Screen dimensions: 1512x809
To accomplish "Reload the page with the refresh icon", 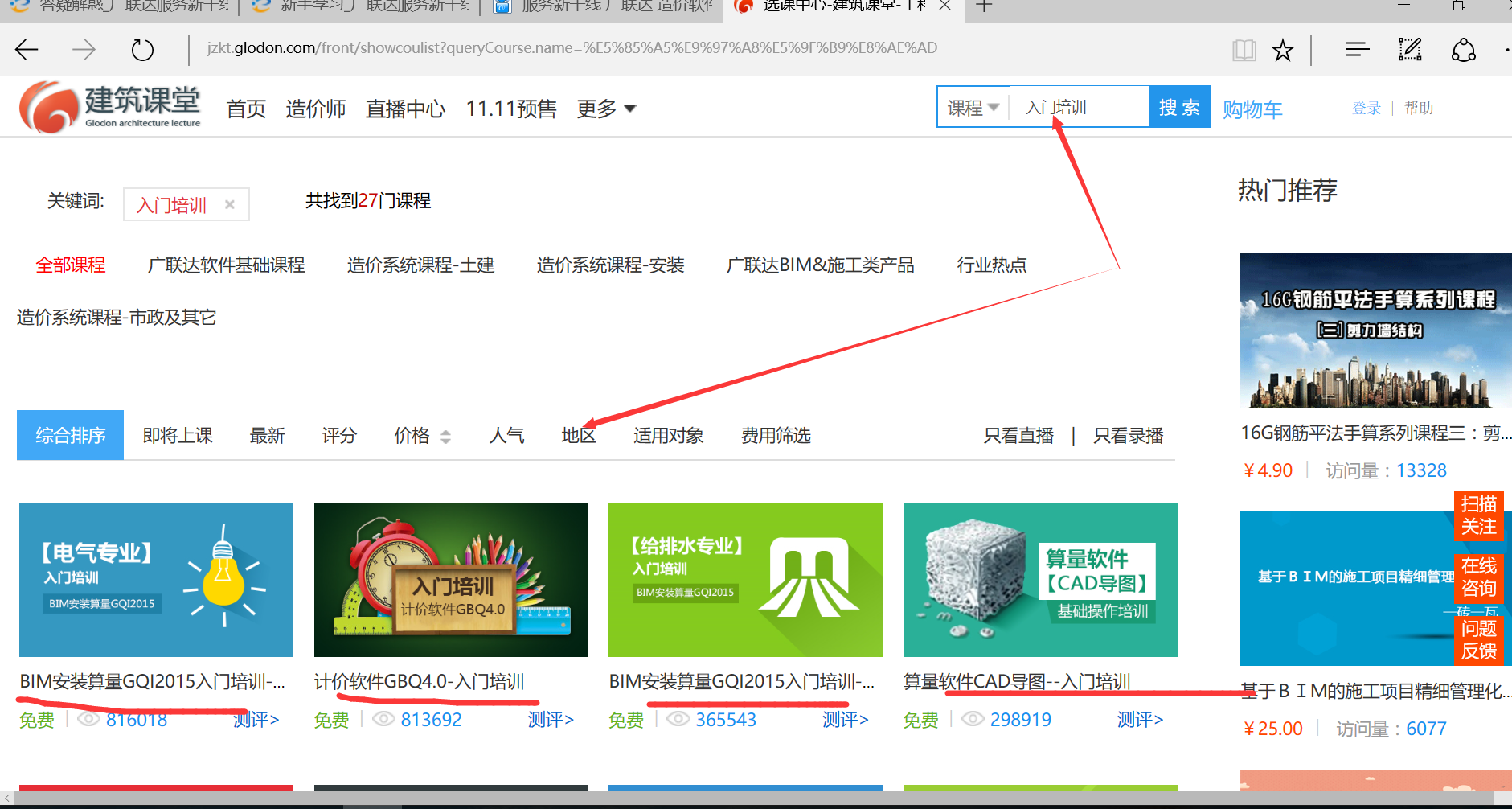I will 142,50.
